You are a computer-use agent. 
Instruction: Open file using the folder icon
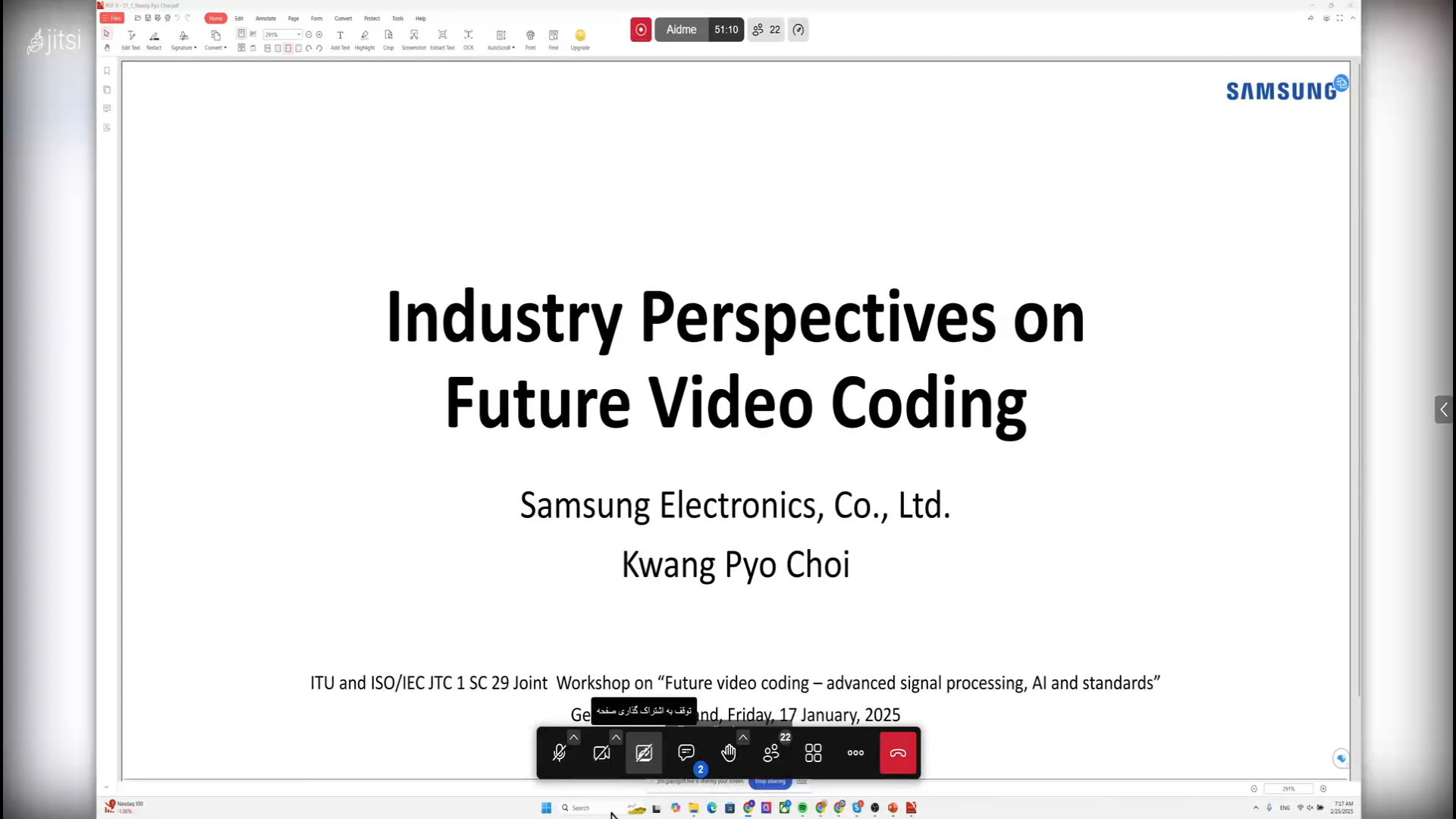coord(137,18)
